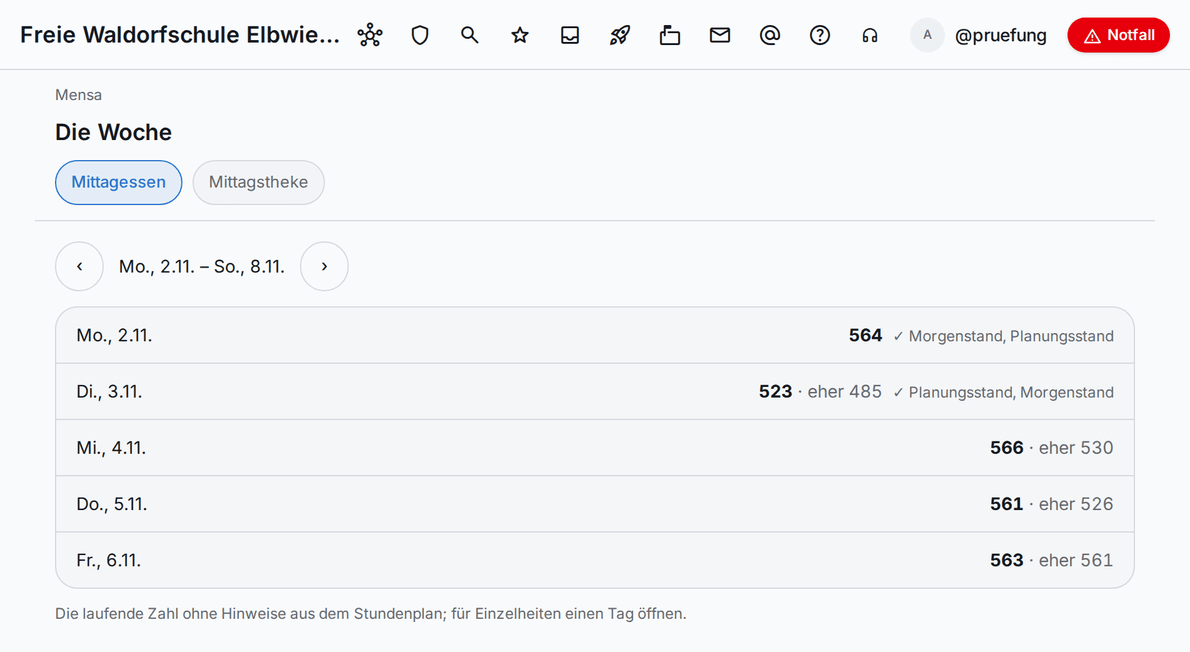Image resolution: width=1190 pixels, height=652 pixels.
Task: Open the folder icon in the header
Action: (x=670, y=35)
